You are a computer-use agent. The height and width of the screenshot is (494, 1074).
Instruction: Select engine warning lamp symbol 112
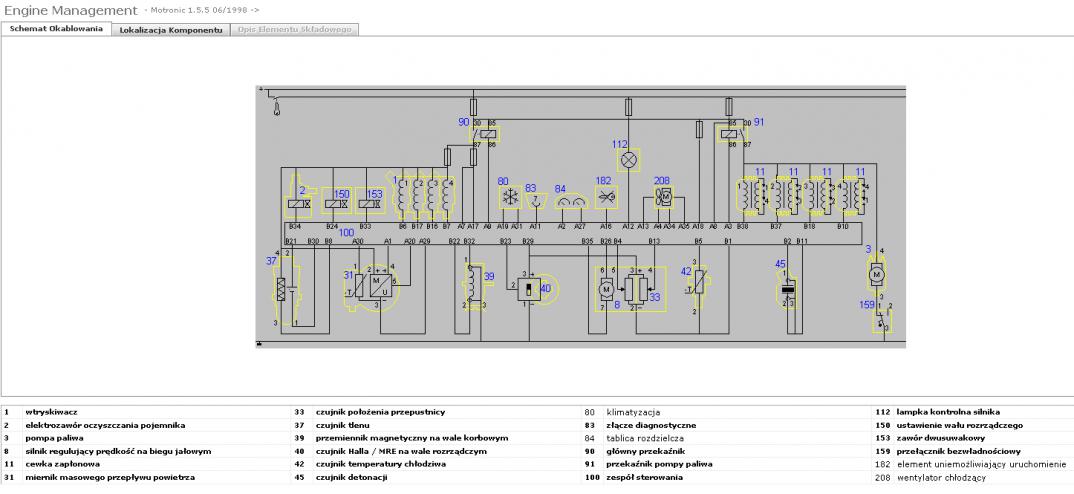click(x=629, y=160)
